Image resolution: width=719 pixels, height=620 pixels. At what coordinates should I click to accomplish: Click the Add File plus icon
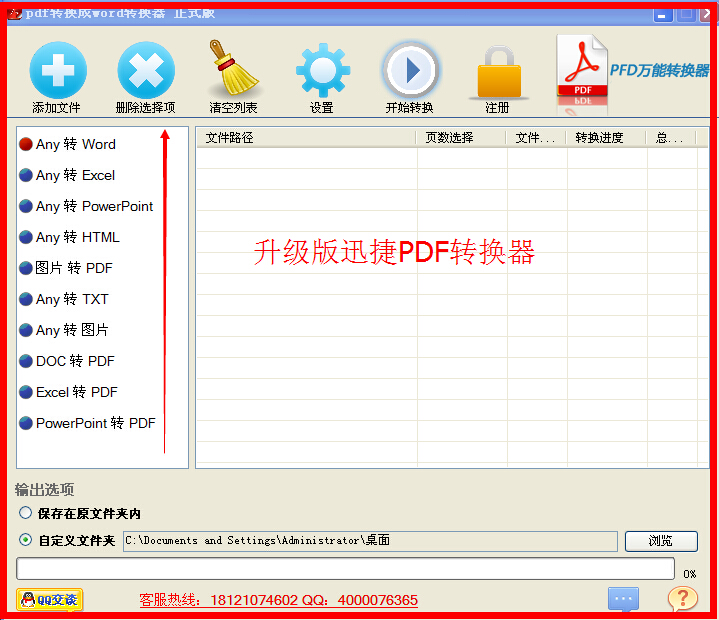point(58,70)
